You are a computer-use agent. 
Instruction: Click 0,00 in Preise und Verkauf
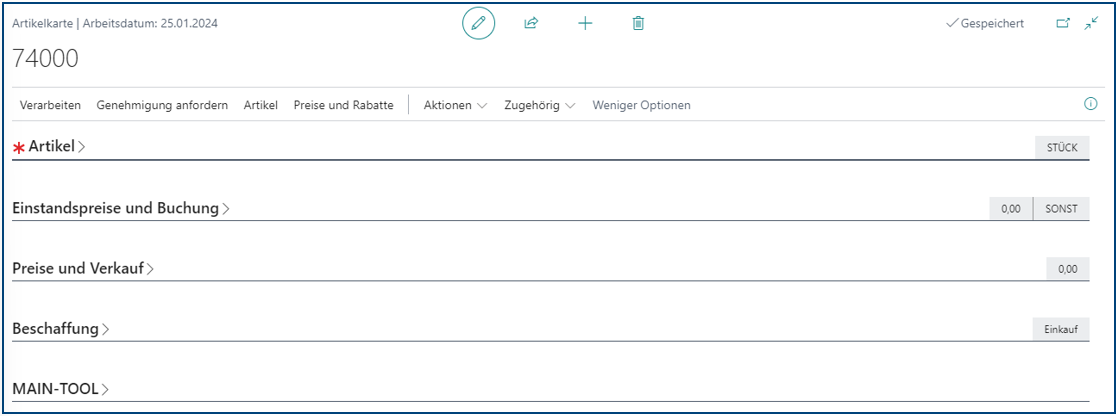1068,269
